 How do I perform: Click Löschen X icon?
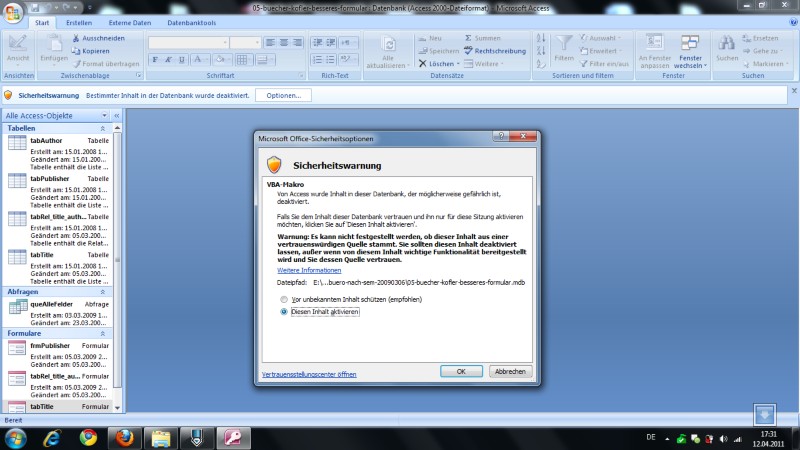pyautogui.click(x=422, y=64)
